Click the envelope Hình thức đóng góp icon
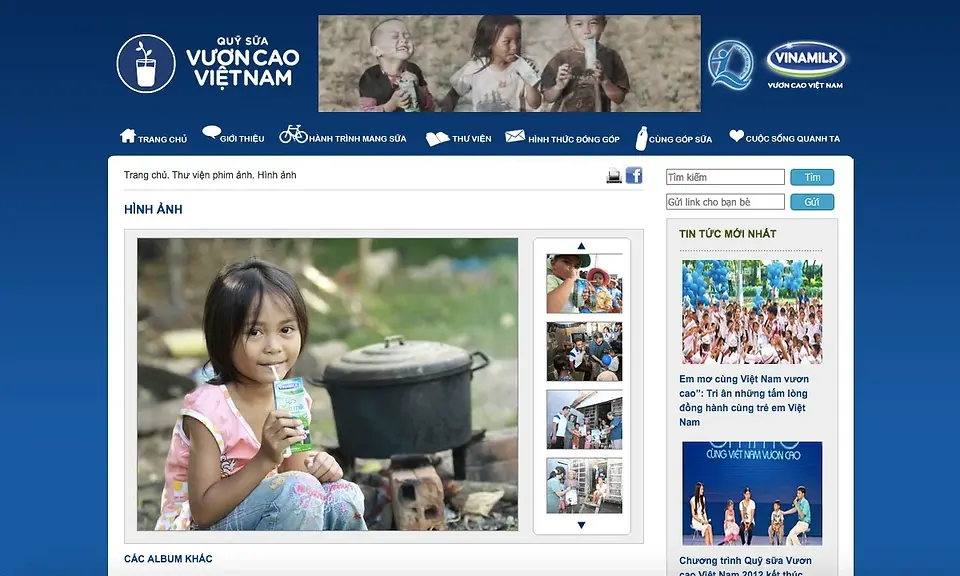The image size is (960, 576). (515, 136)
